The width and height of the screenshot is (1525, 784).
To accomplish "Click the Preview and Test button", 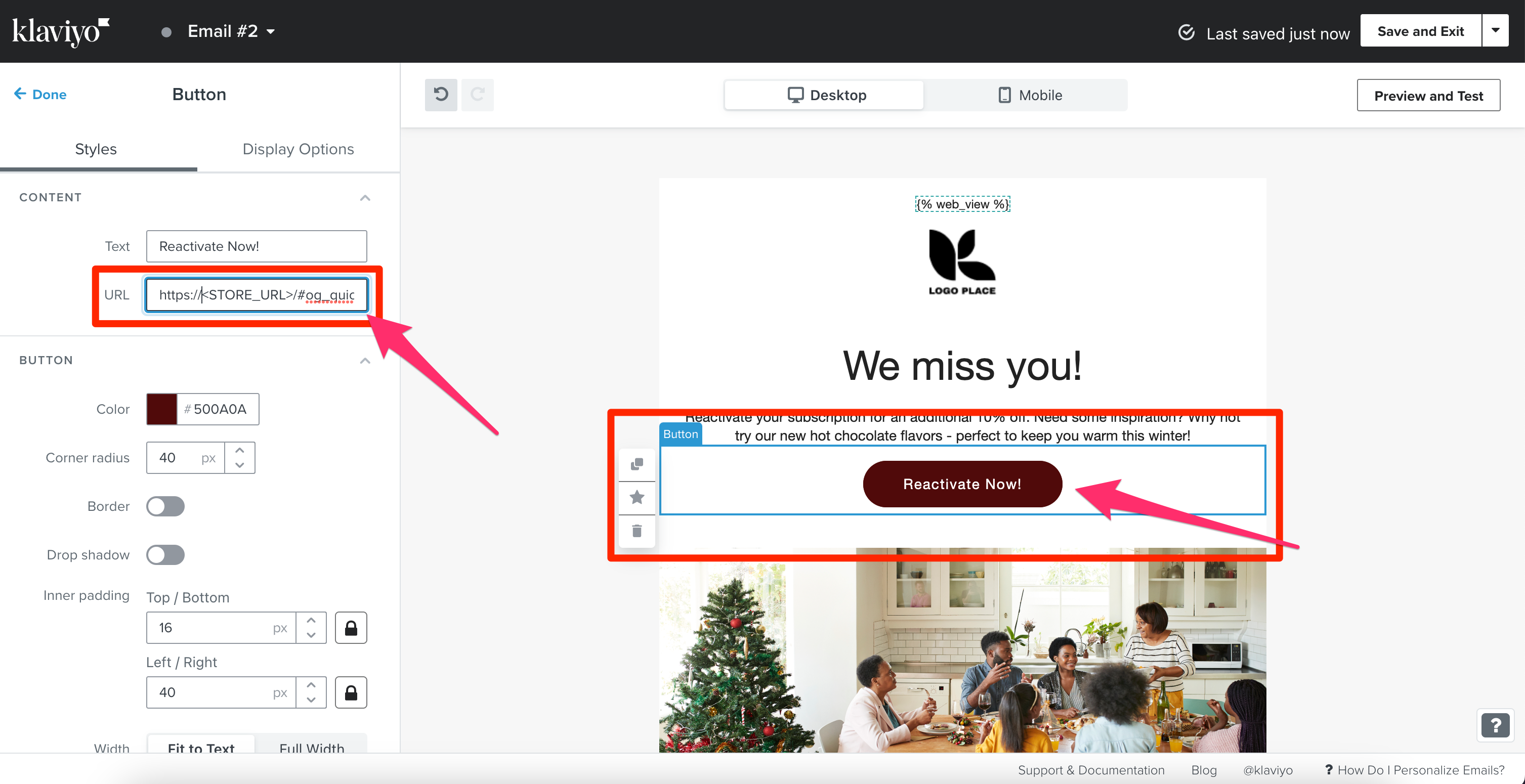I will click(x=1428, y=95).
